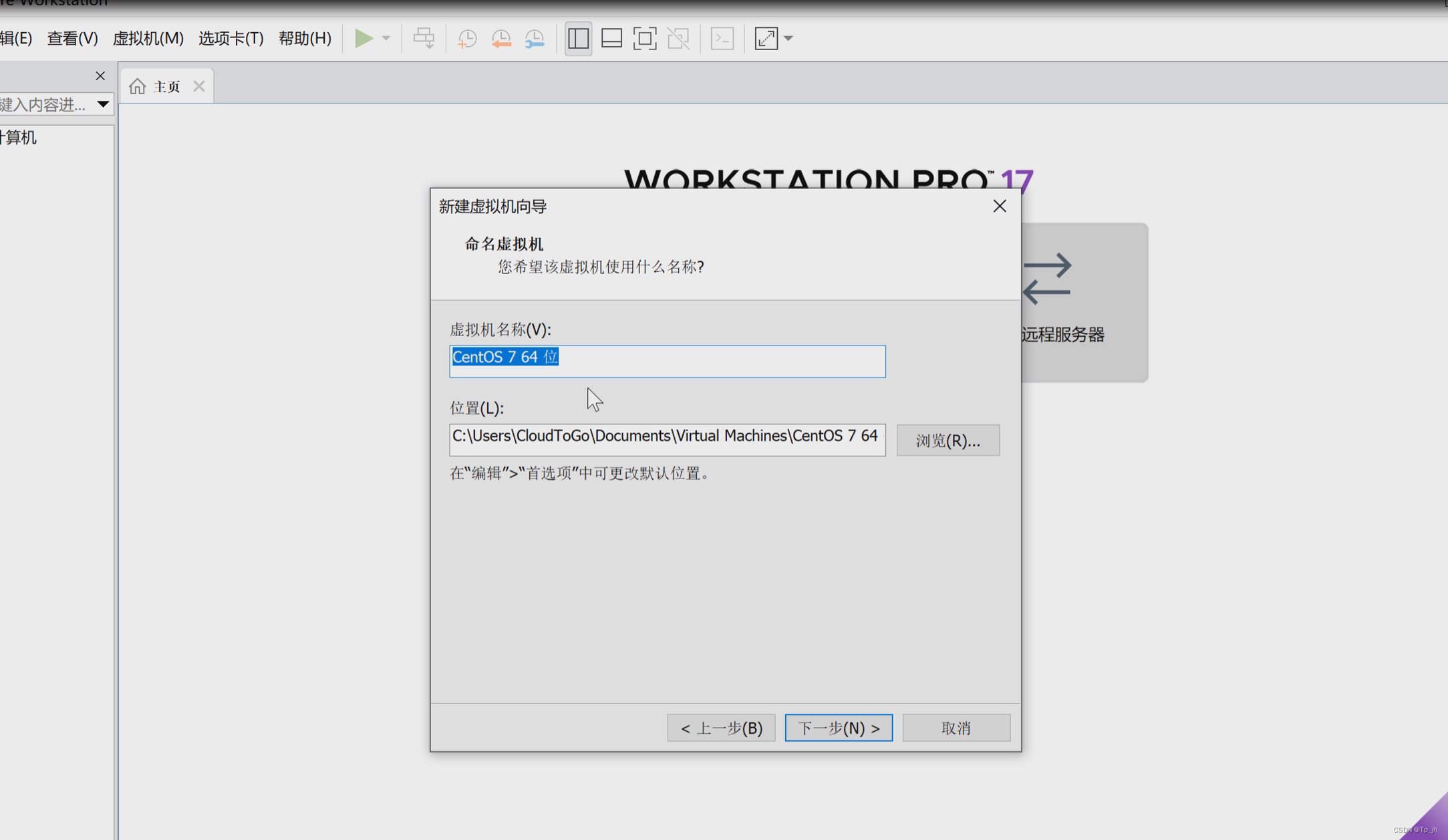Click the green power-on play icon
Image resolution: width=1448 pixels, height=840 pixels.
[364, 38]
